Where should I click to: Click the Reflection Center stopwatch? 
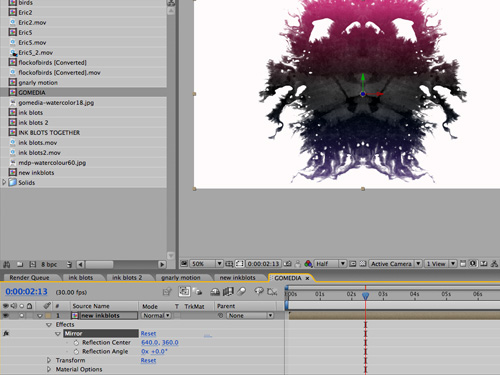pyautogui.click(x=76, y=343)
